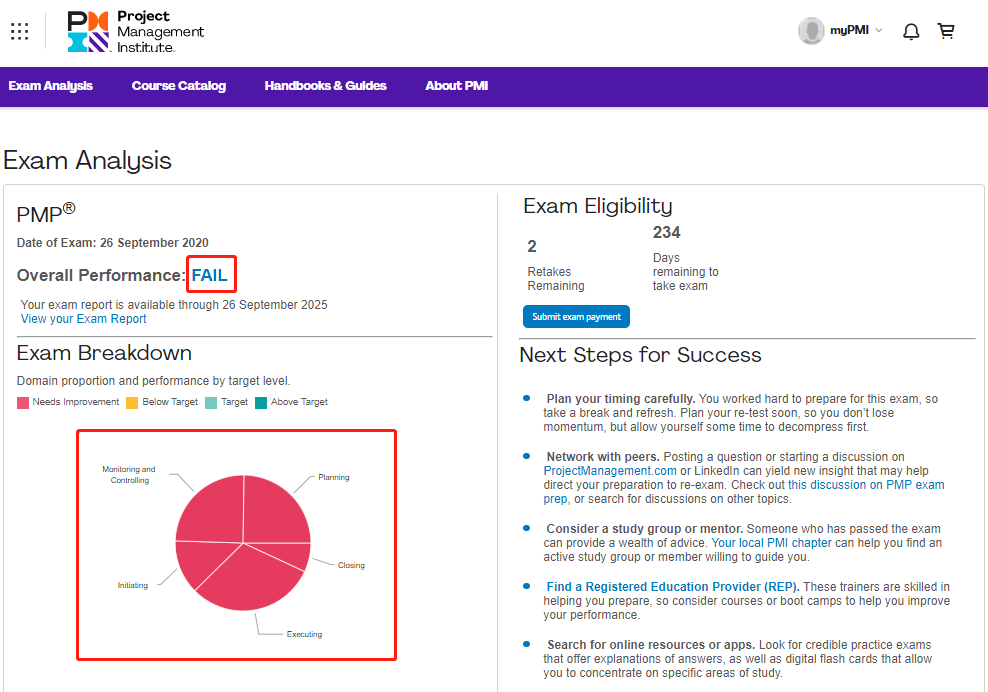This screenshot has width=988, height=692.
Task: Open the apps grid menu icon
Action: coord(20,31)
